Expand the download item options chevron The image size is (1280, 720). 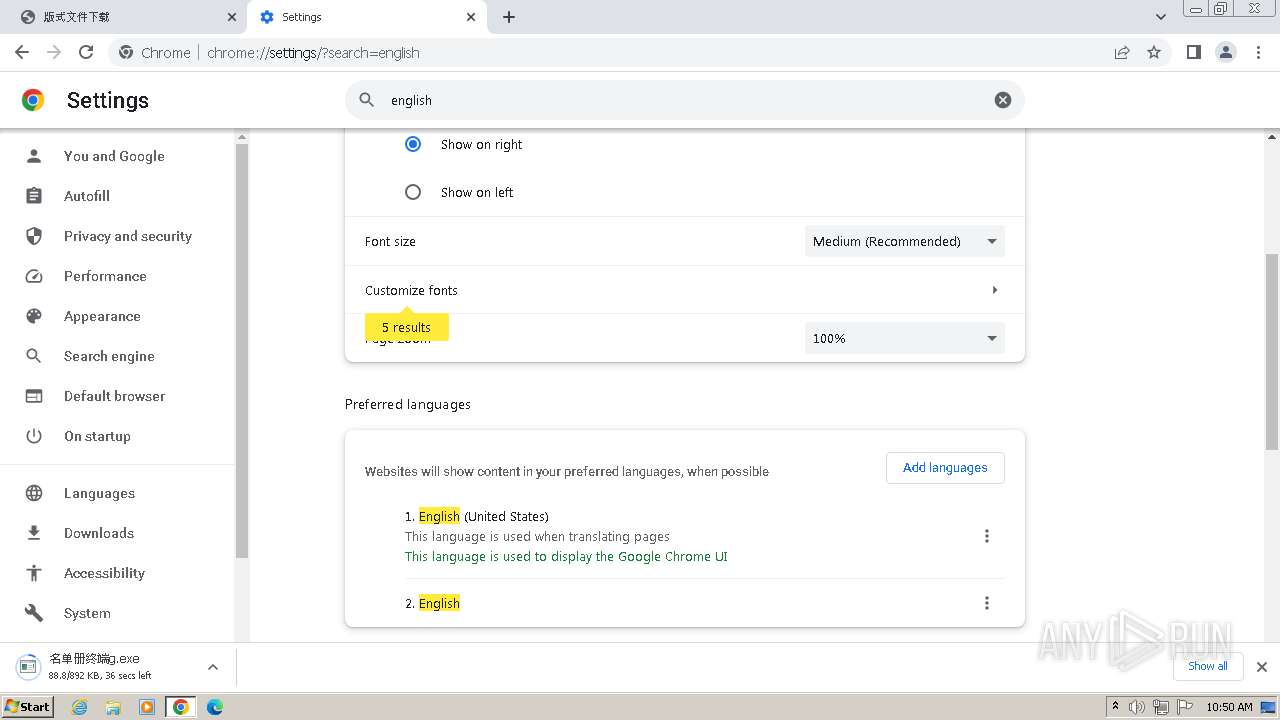[212, 667]
